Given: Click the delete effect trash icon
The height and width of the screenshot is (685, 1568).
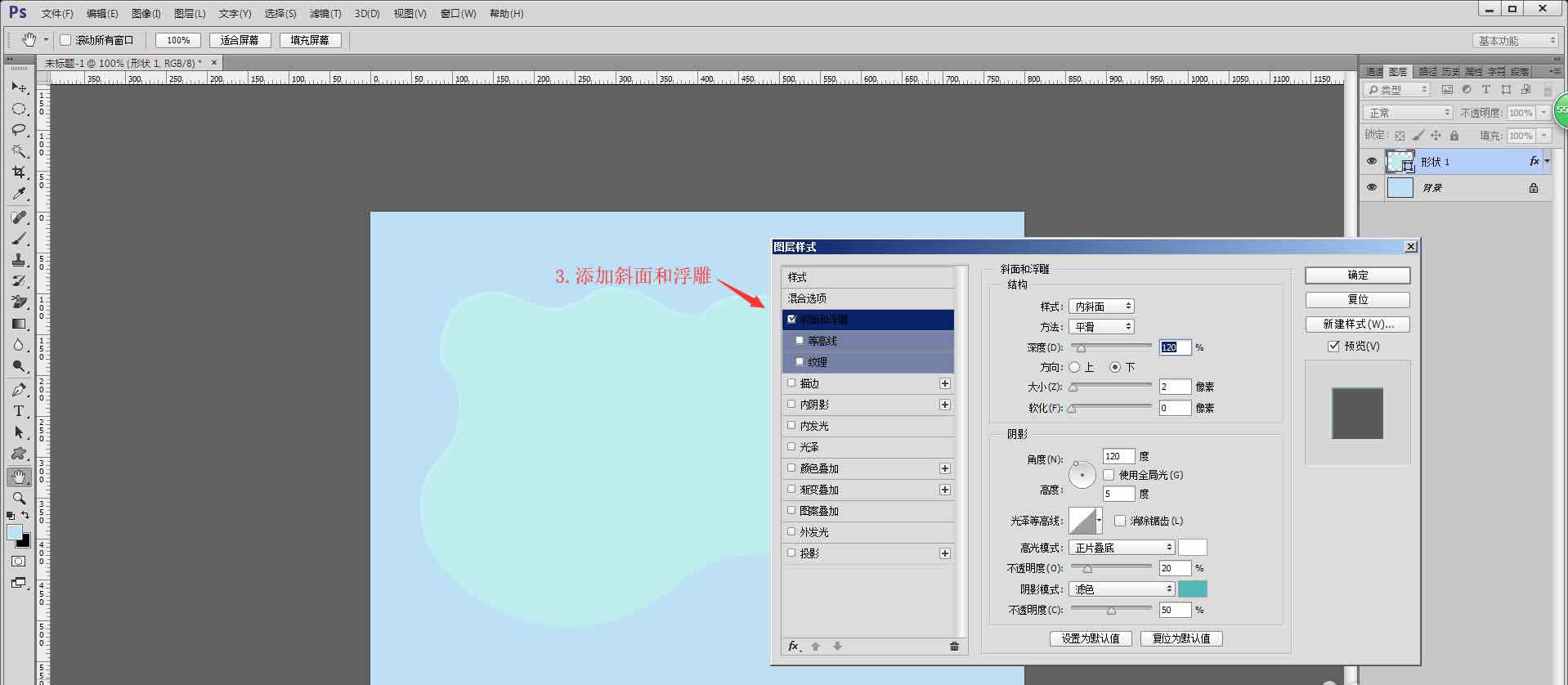Looking at the screenshot, I should 954,647.
